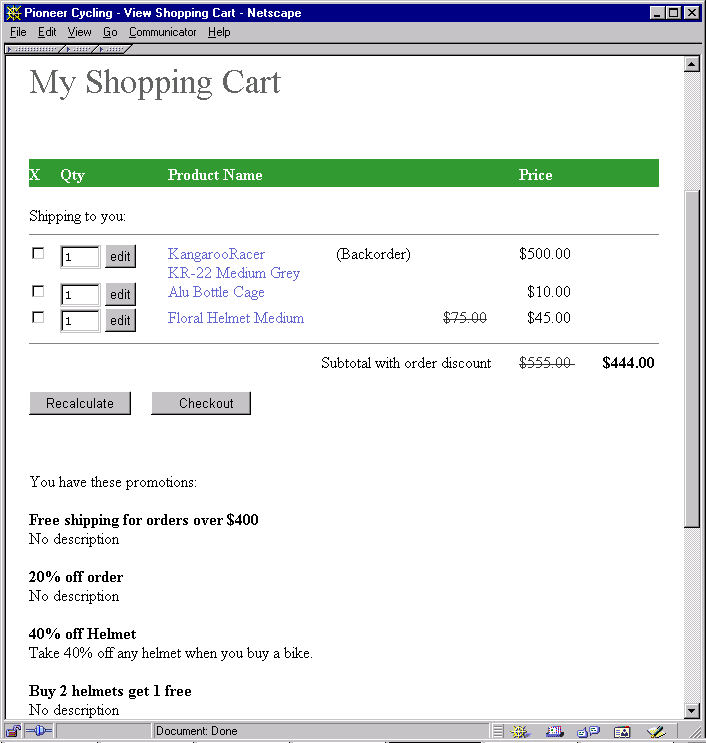Click the window resize grip corner
Viewport: 706px width, 743px height.
[x=695, y=732]
